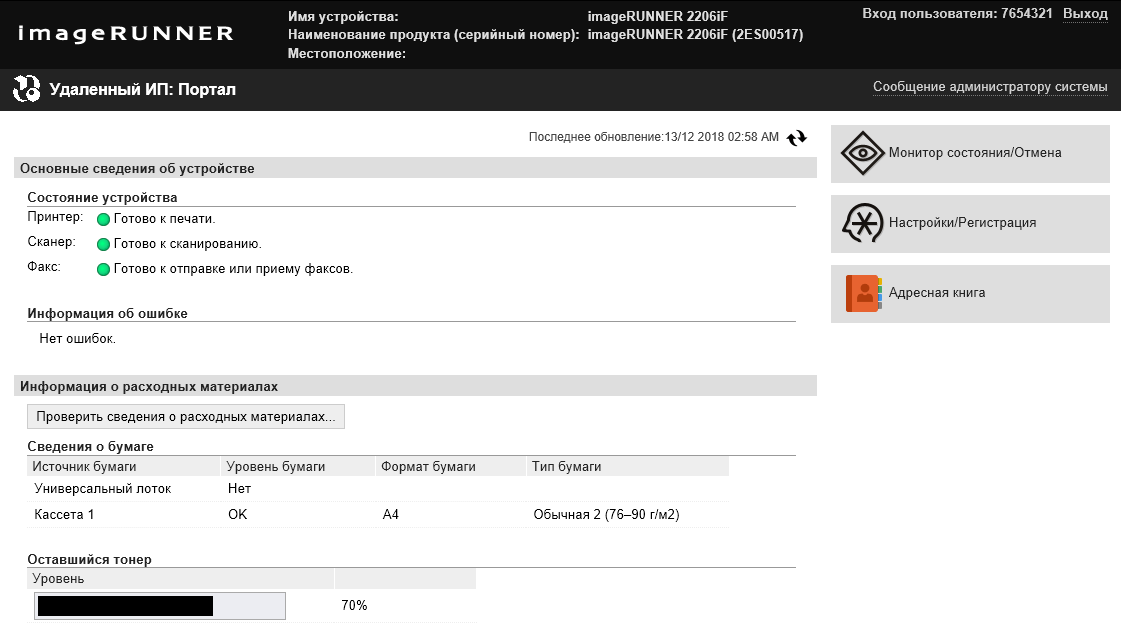Screen dimensions: 1121x624
Task: Click the toner level progress bar
Action: [x=160, y=606]
